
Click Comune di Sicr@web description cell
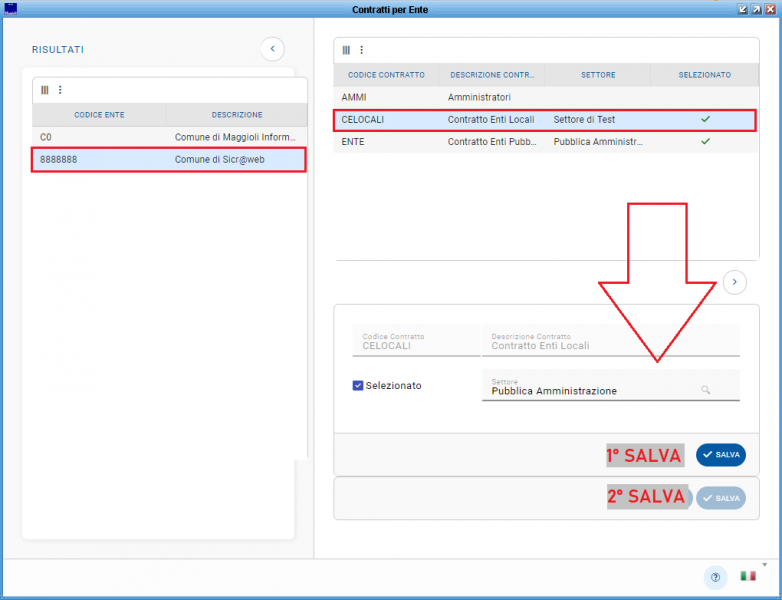[219, 160]
